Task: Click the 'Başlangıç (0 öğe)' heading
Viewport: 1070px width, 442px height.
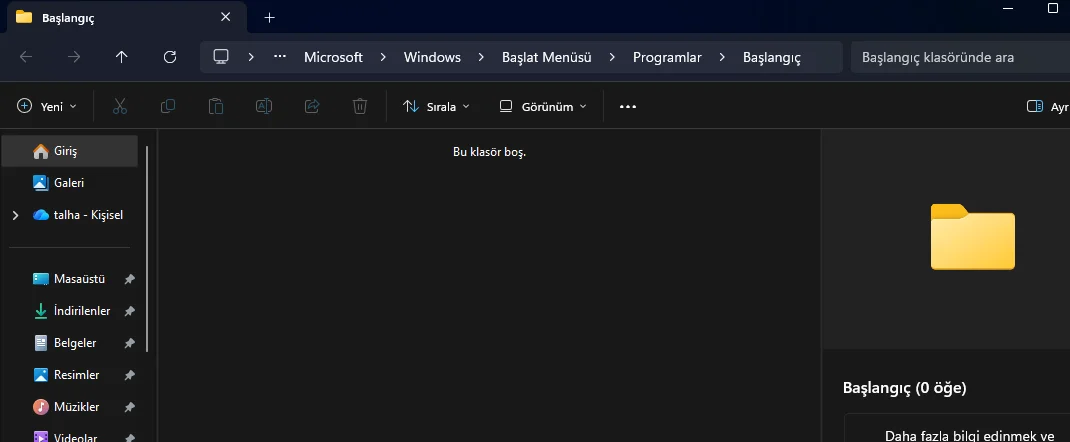Action: click(904, 388)
